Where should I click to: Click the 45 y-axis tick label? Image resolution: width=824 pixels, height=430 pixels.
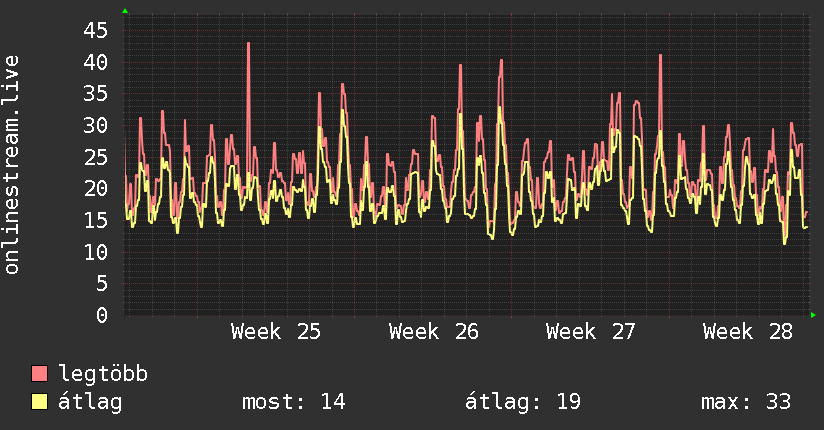coord(95,30)
